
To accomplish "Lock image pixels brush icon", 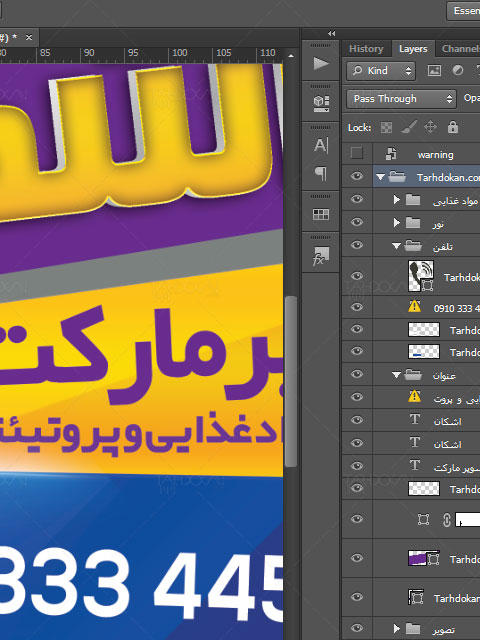I will point(409,127).
